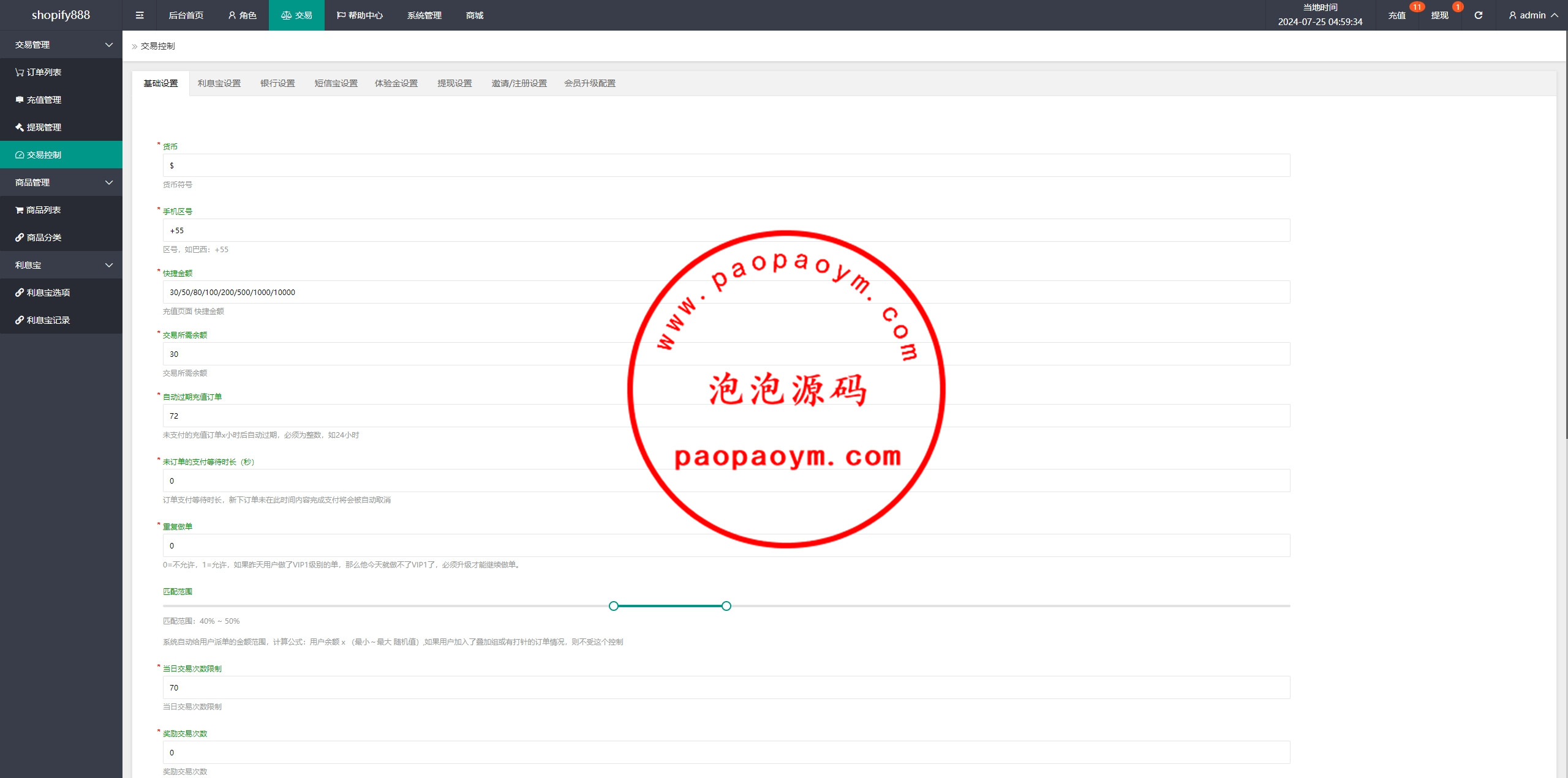Open 商品分类 link icon item
Screen dimensions: 1568x778
point(43,238)
